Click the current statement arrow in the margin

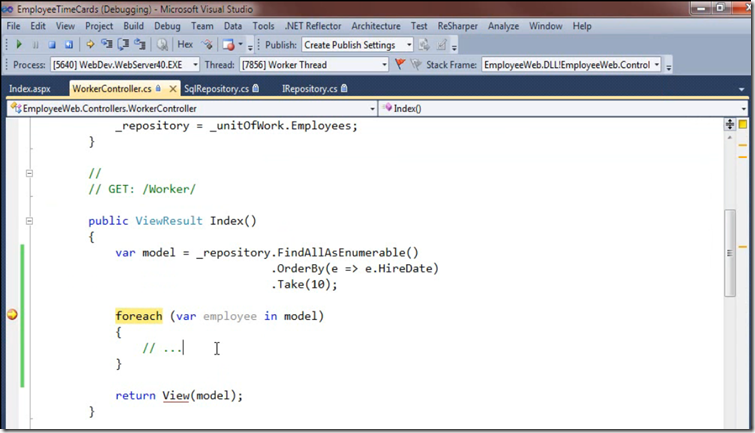pos(12,315)
